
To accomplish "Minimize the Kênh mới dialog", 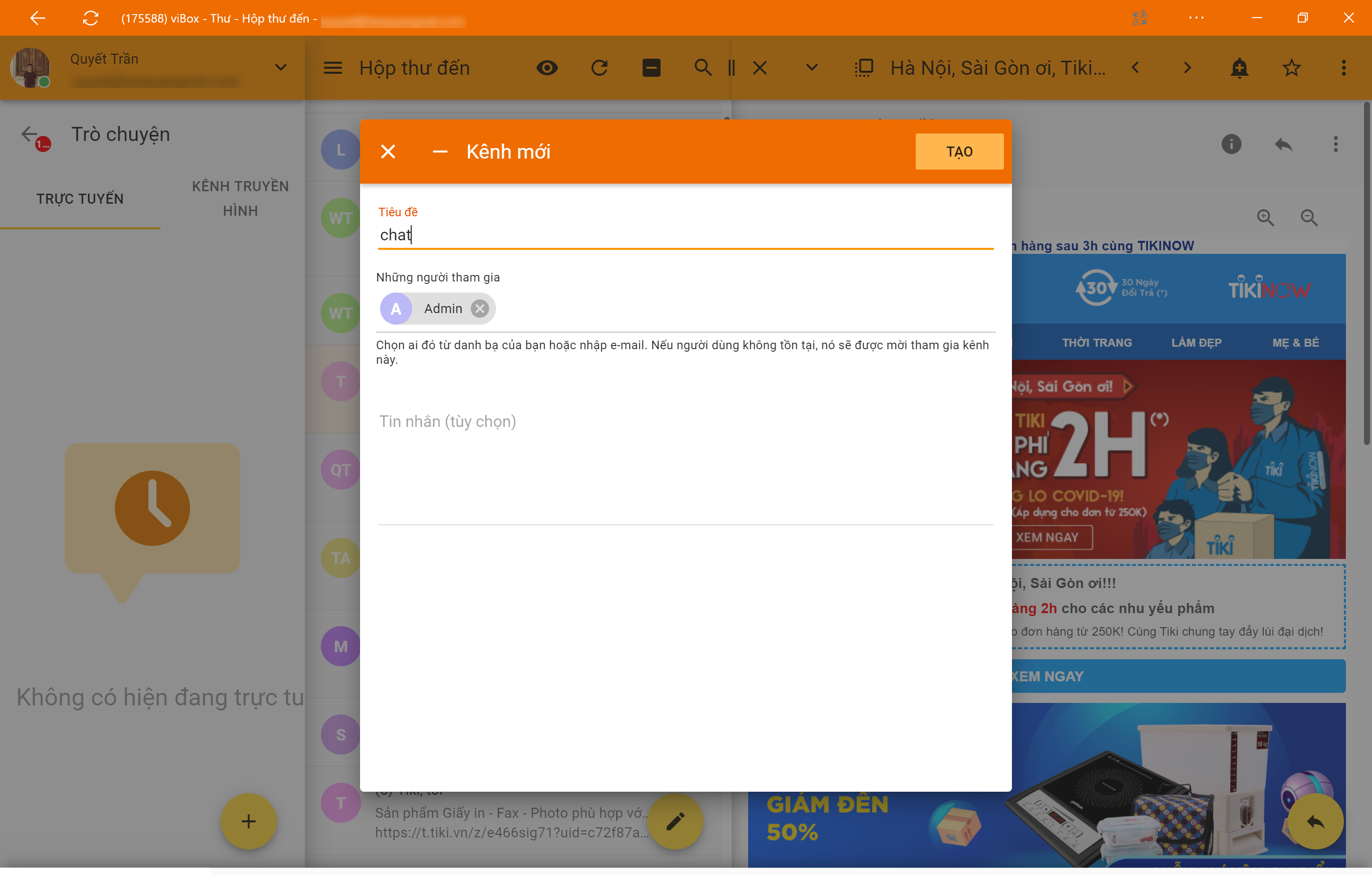I will pos(440,152).
